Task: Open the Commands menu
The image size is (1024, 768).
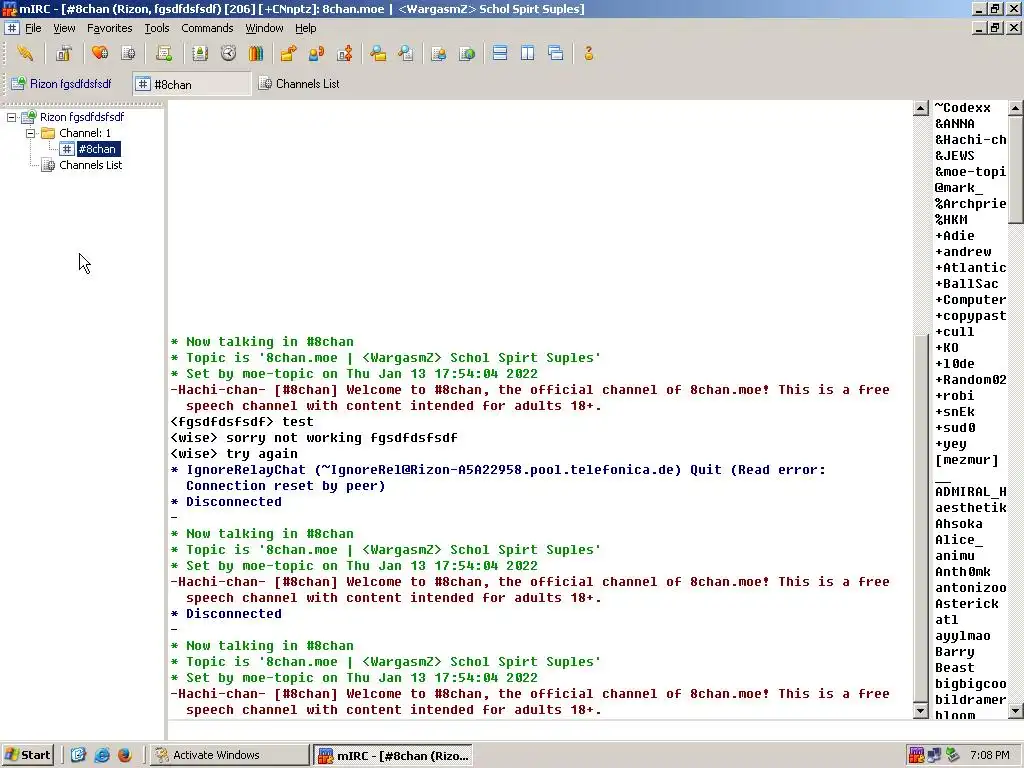Action: click(207, 28)
